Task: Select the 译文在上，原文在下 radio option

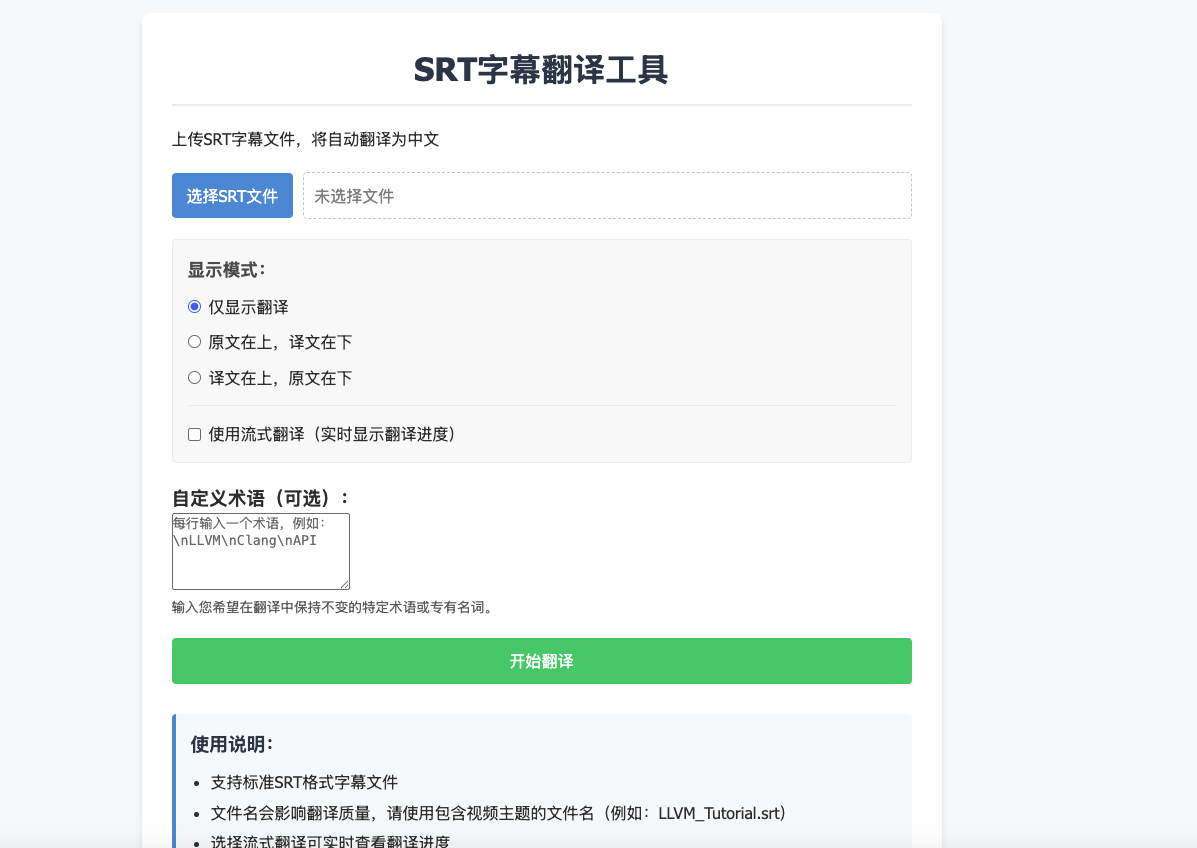Action: (x=195, y=378)
